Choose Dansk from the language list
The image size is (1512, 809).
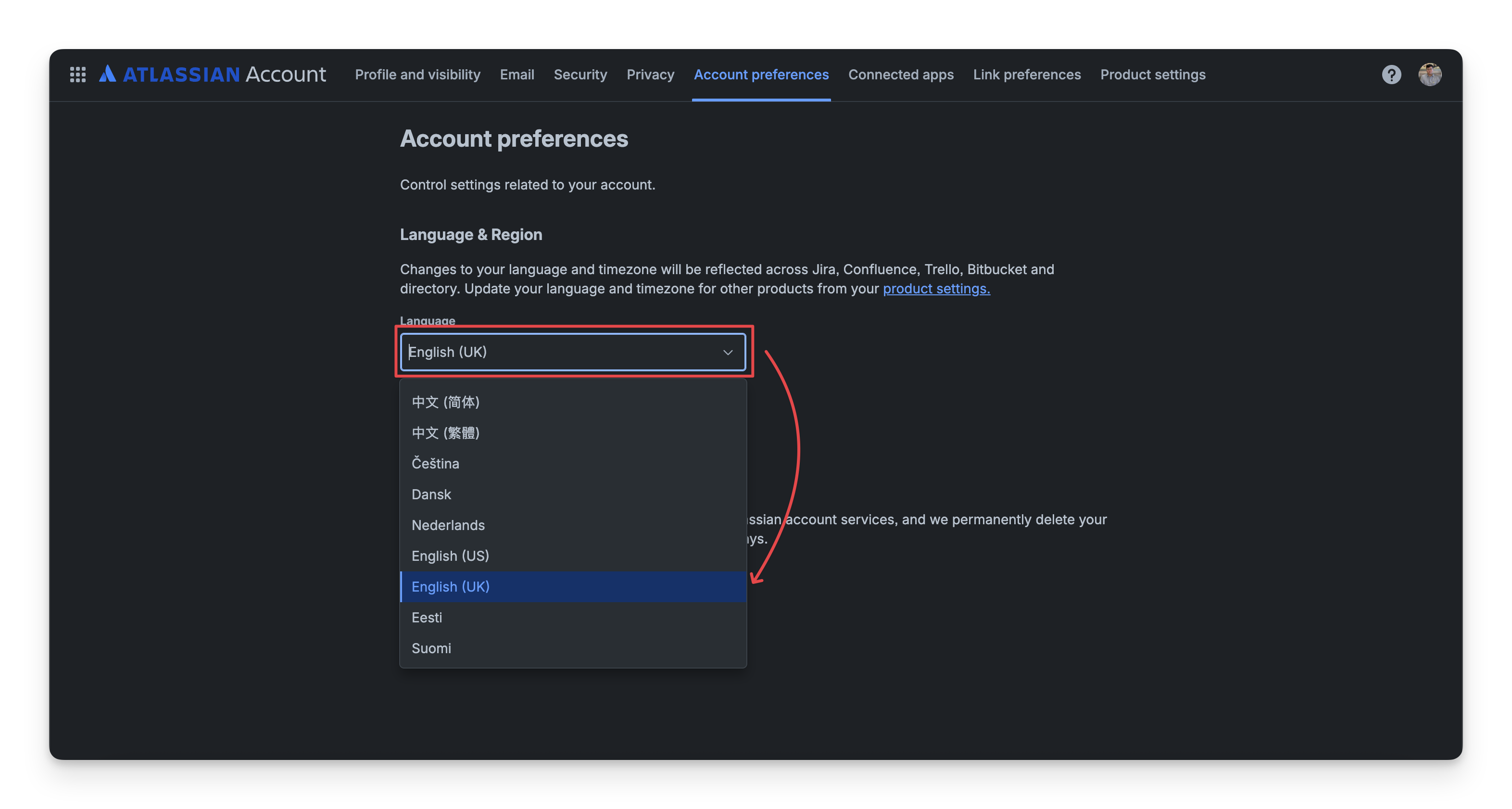[431, 494]
